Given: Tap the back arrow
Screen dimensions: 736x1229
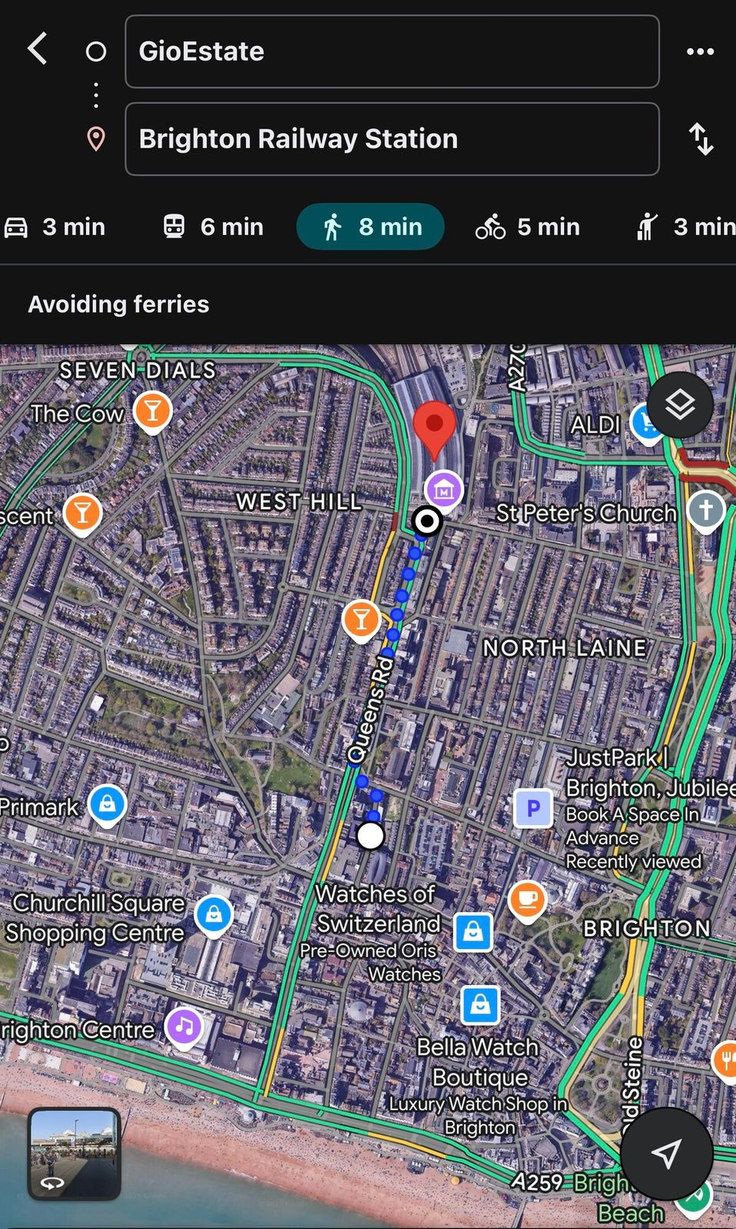Looking at the screenshot, I should click(x=37, y=49).
